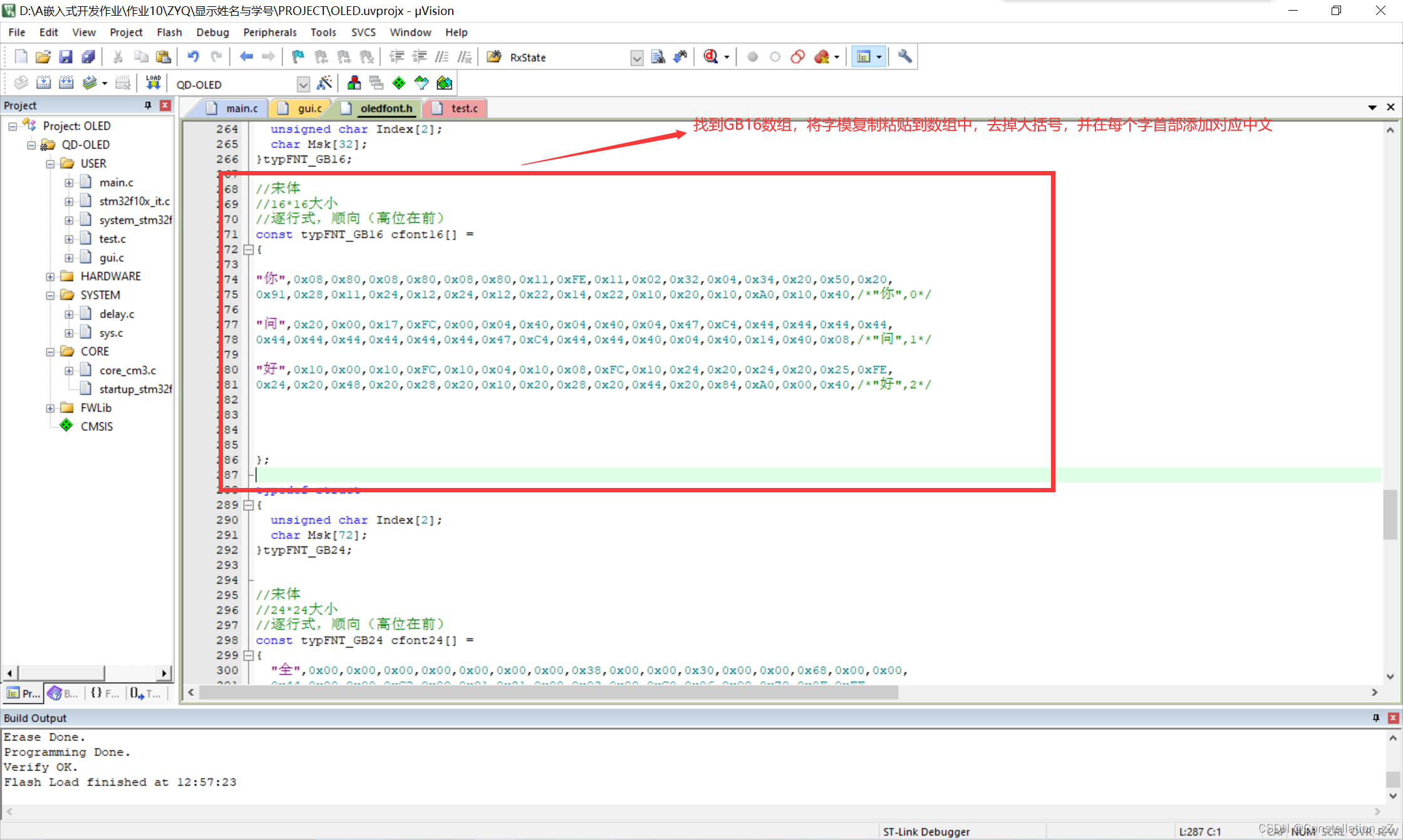This screenshot has width=1403, height=840.
Task: Start debug session magnifier icon
Action: click(710, 57)
